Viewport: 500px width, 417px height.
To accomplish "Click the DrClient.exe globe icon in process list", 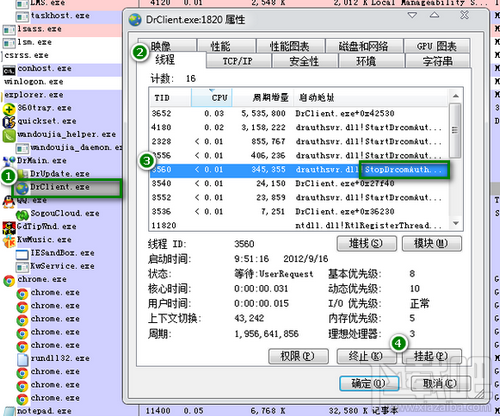I will click(x=22, y=188).
